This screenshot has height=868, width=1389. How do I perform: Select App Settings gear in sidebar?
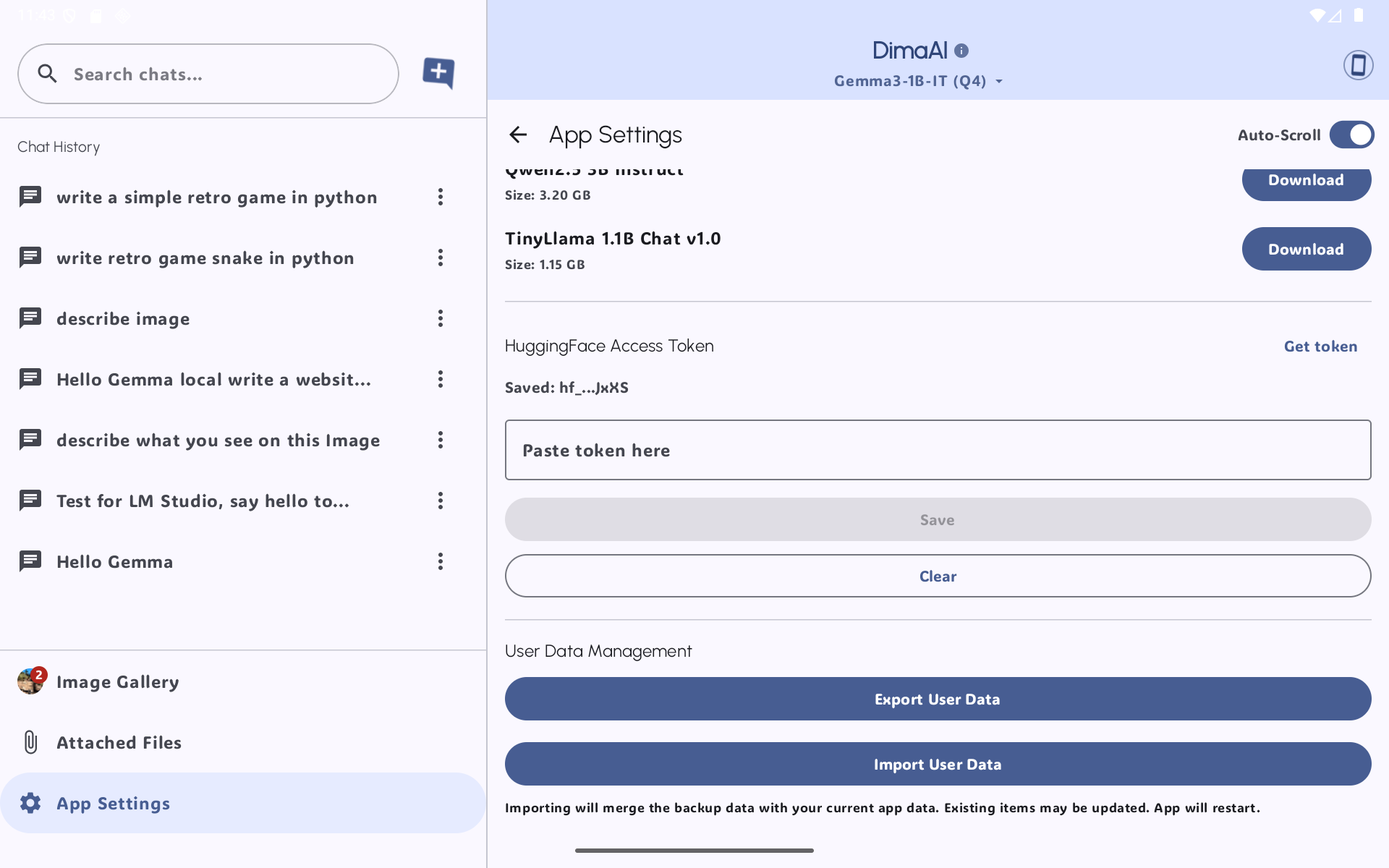coord(30,803)
